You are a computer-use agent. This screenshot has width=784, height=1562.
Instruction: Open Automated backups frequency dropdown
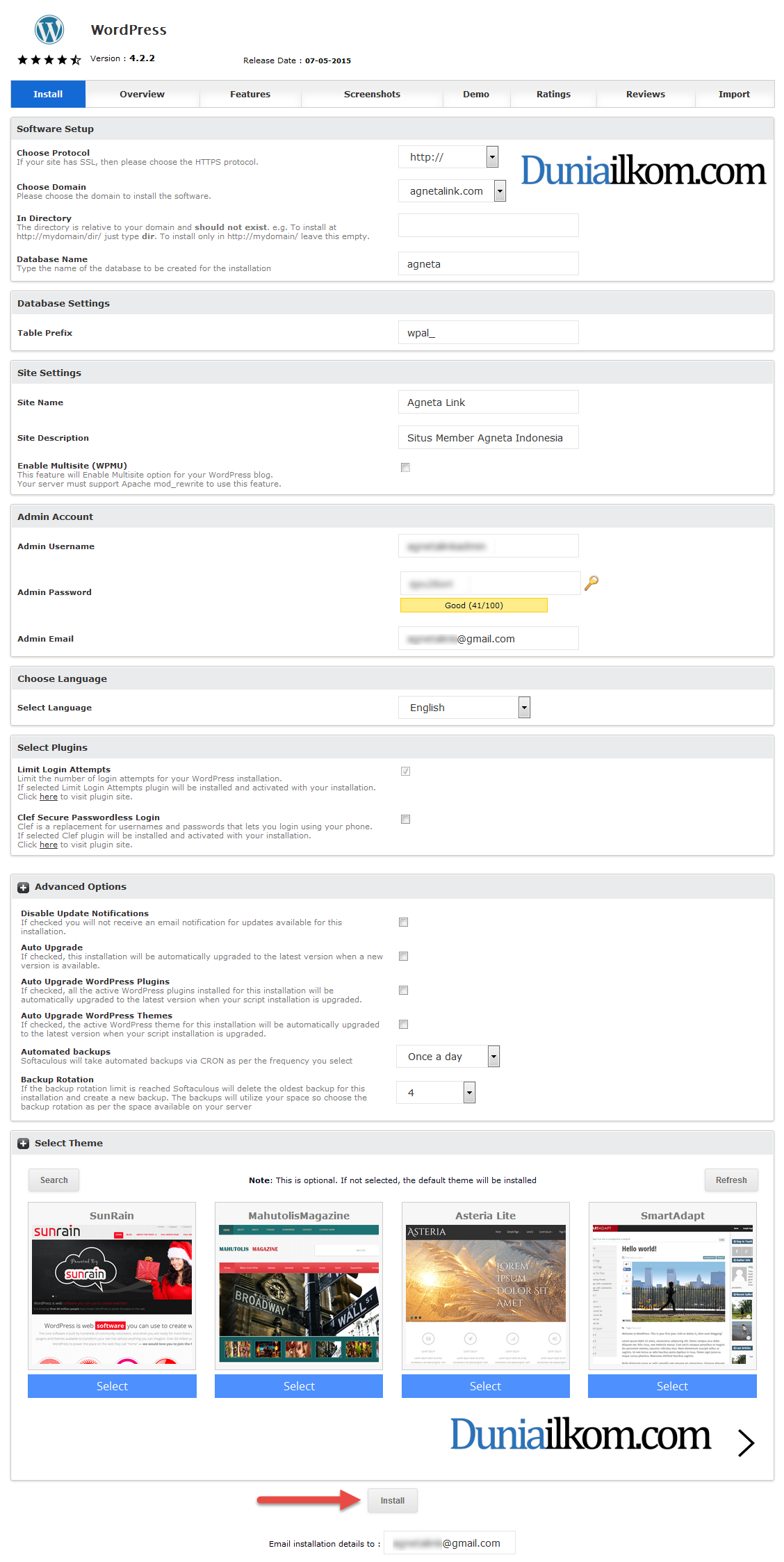click(x=448, y=1057)
